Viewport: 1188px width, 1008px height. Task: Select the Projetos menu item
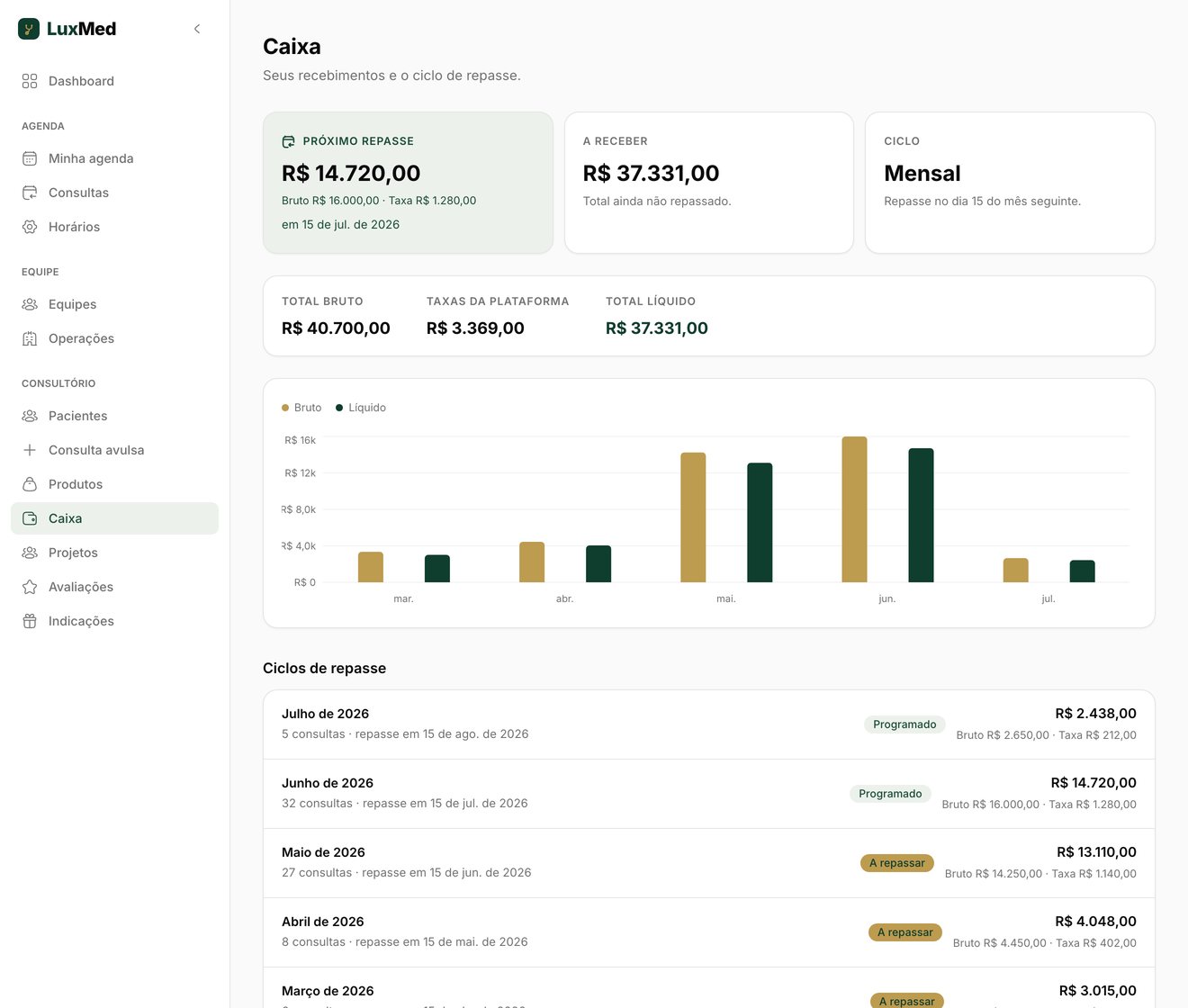coord(114,553)
